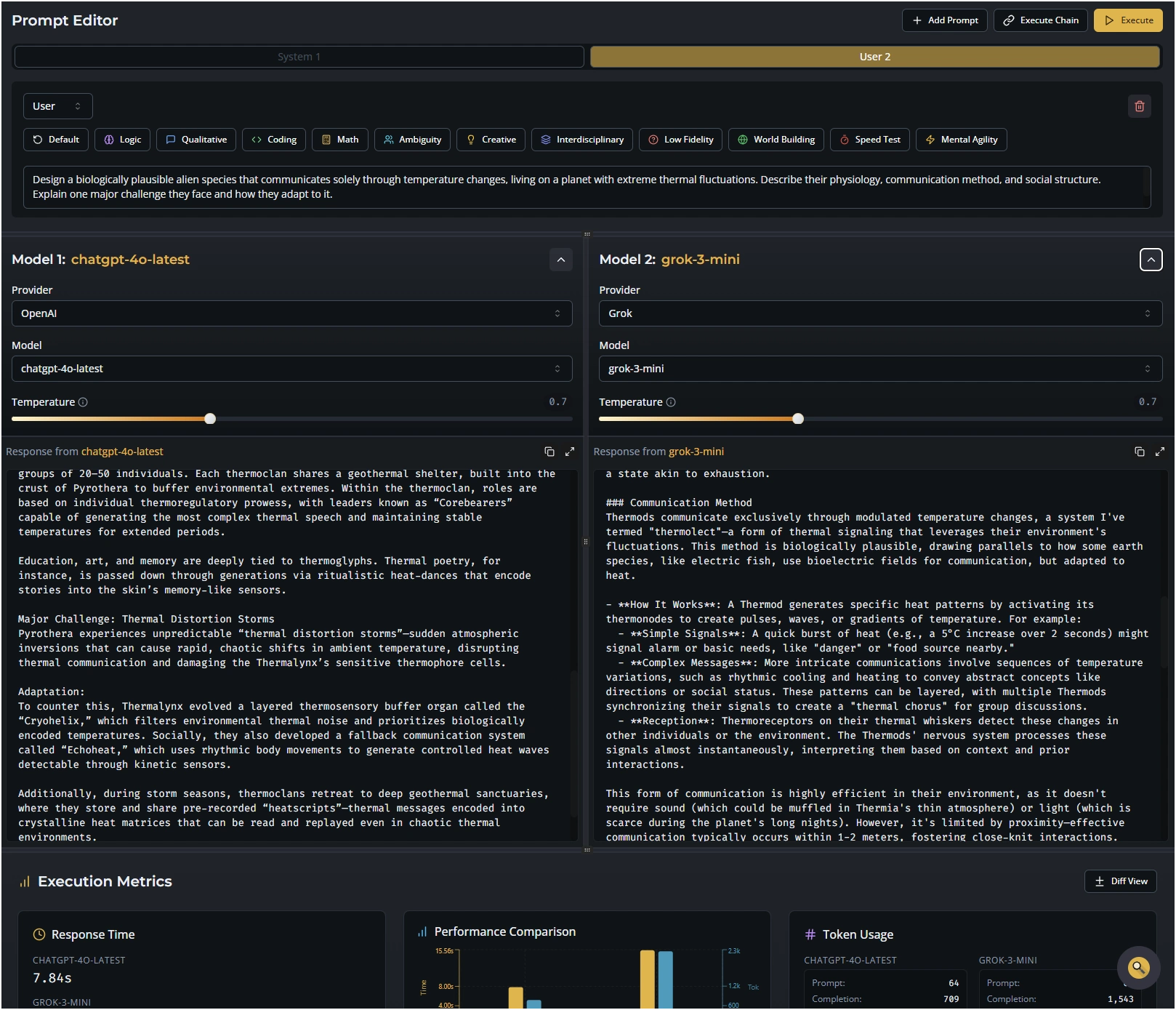The height and width of the screenshot is (1010, 1176).
Task: Click the 1,543 completion token count
Action: (1120, 999)
